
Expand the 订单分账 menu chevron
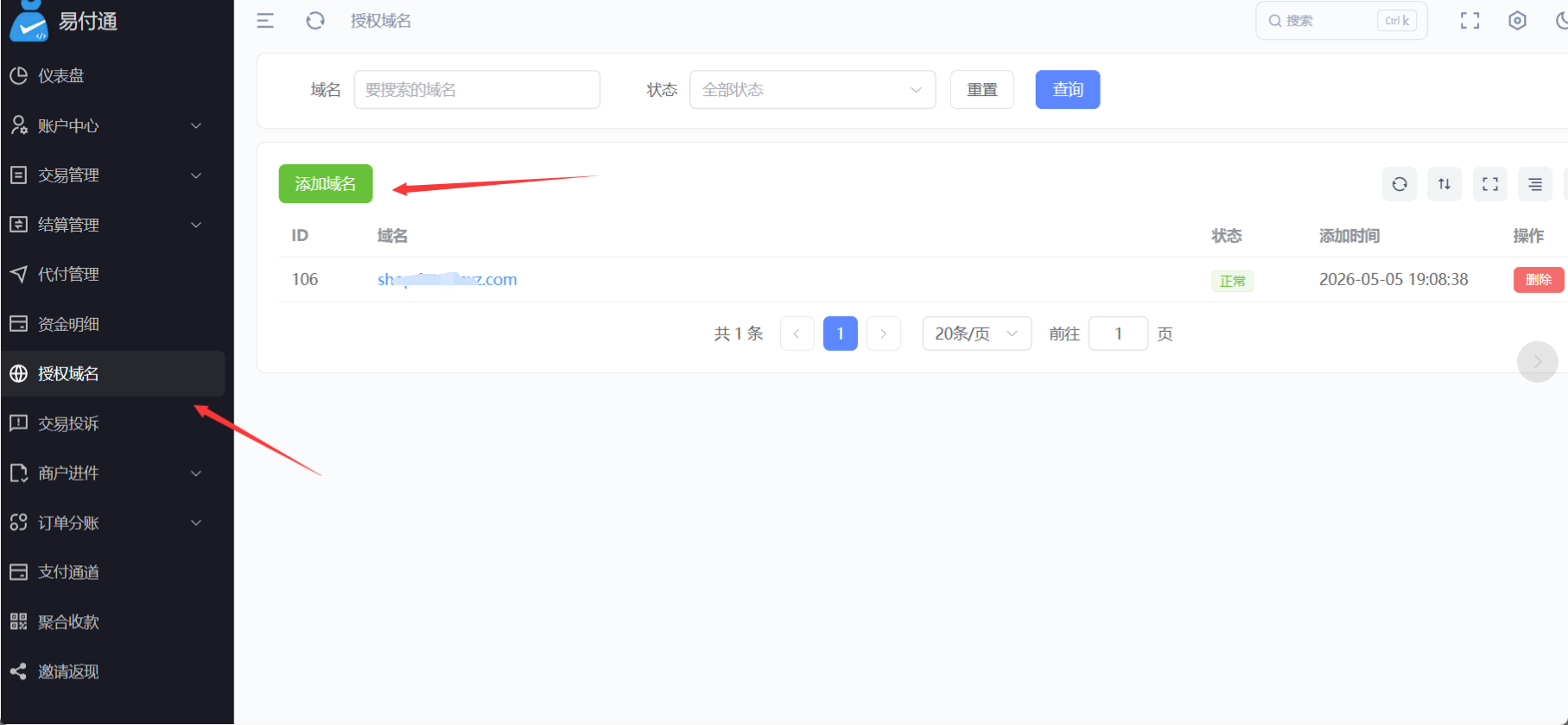coord(196,523)
